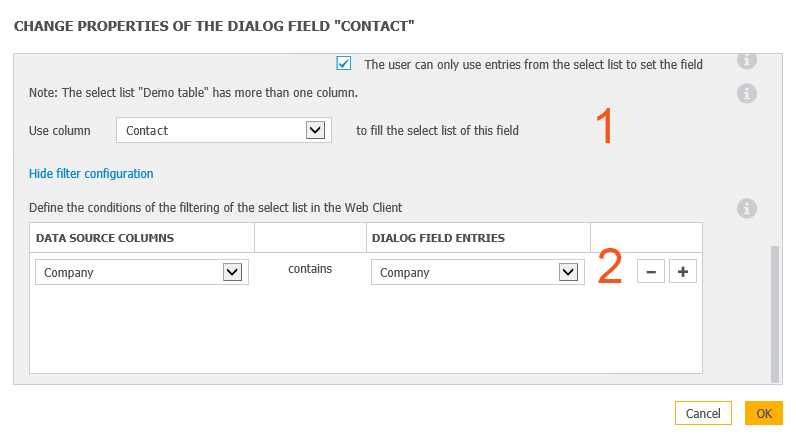Add filter row with plus button
The width and height of the screenshot is (796, 438).
click(683, 272)
